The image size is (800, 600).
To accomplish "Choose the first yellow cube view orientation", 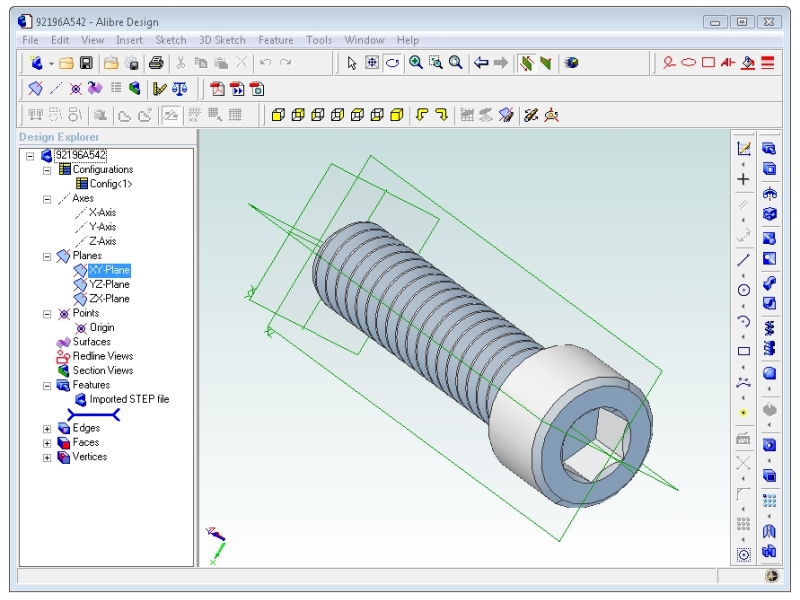I will (x=278, y=115).
